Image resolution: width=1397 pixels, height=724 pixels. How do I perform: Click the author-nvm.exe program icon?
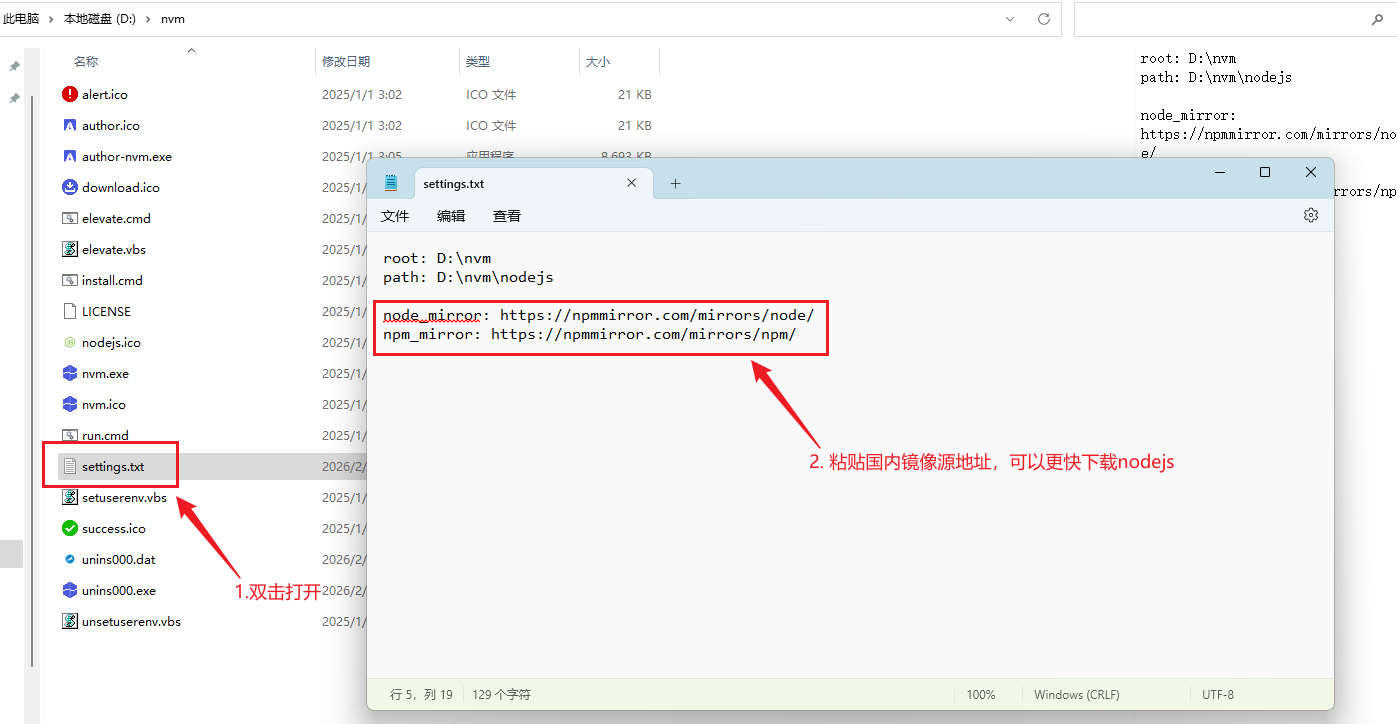(68, 156)
